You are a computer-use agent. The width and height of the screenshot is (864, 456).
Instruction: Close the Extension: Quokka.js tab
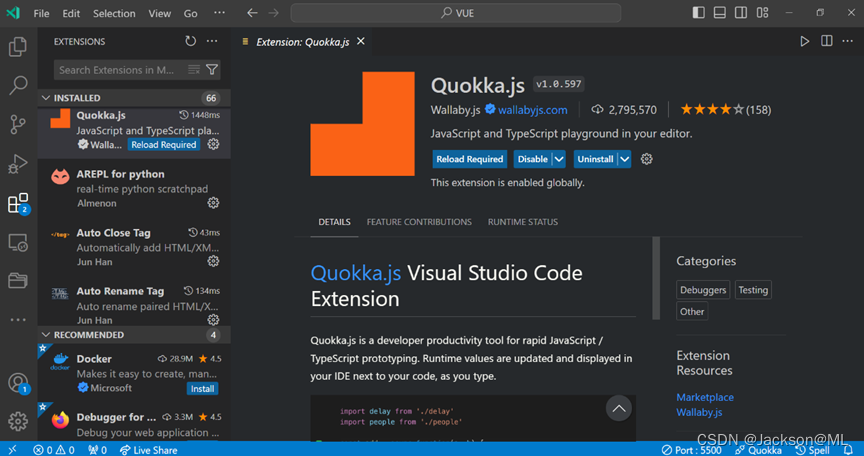point(361,41)
